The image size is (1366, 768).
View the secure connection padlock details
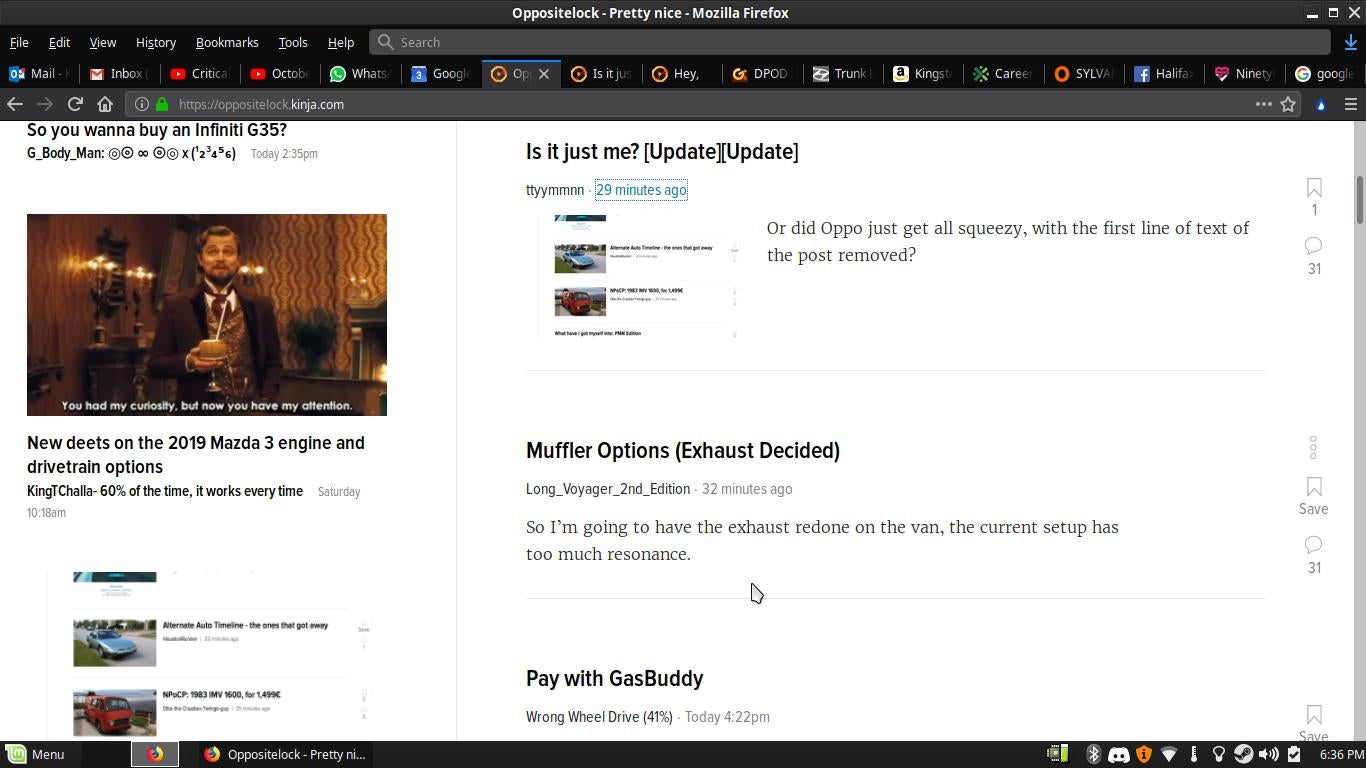pos(162,104)
